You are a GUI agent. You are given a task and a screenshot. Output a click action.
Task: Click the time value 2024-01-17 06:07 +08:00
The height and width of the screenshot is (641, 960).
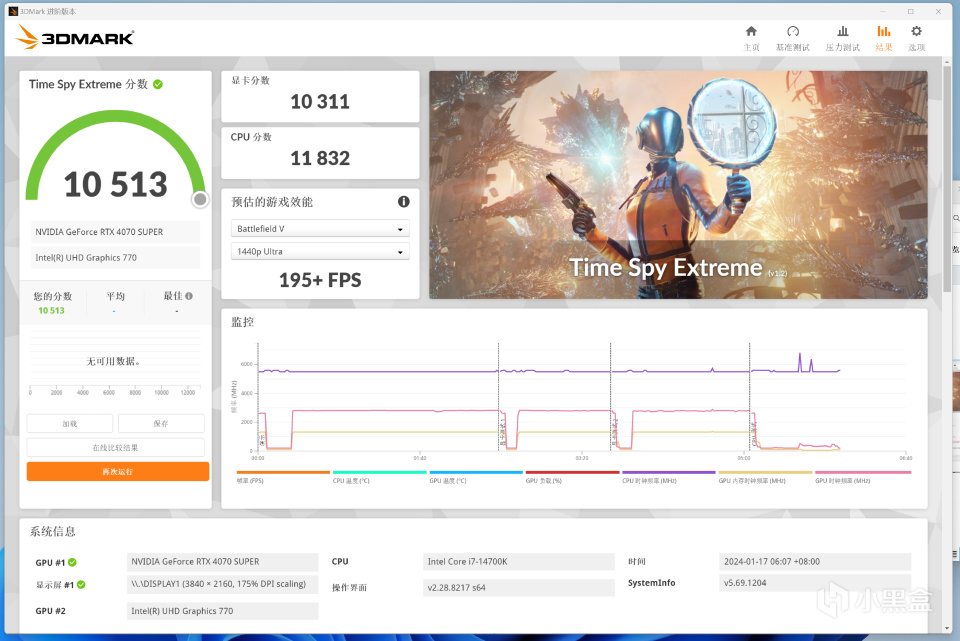815,561
